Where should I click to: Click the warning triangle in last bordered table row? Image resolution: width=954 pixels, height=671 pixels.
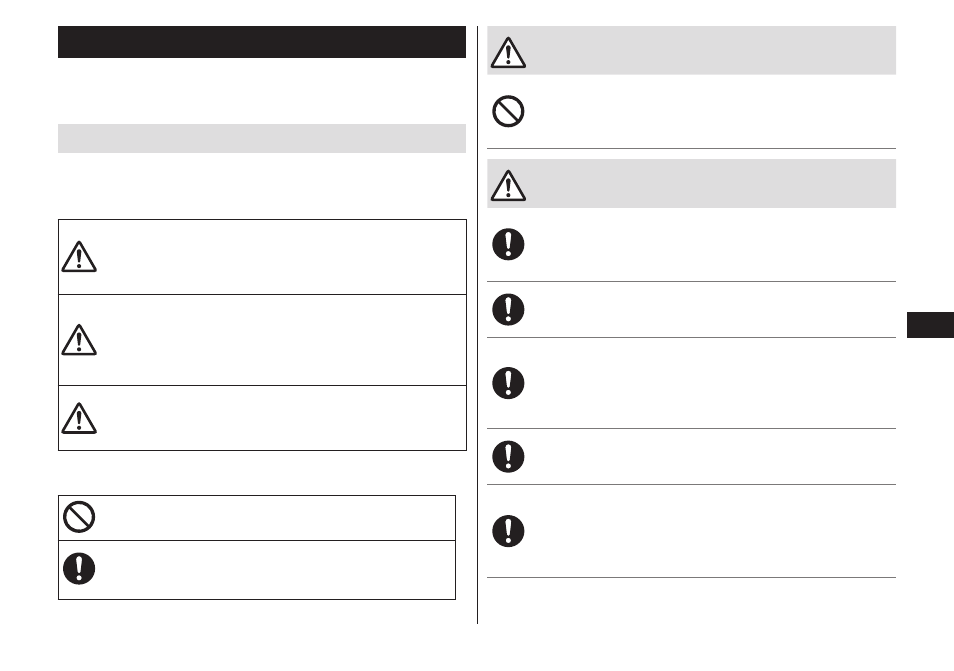pyautogui.click(x=79, y=419)
